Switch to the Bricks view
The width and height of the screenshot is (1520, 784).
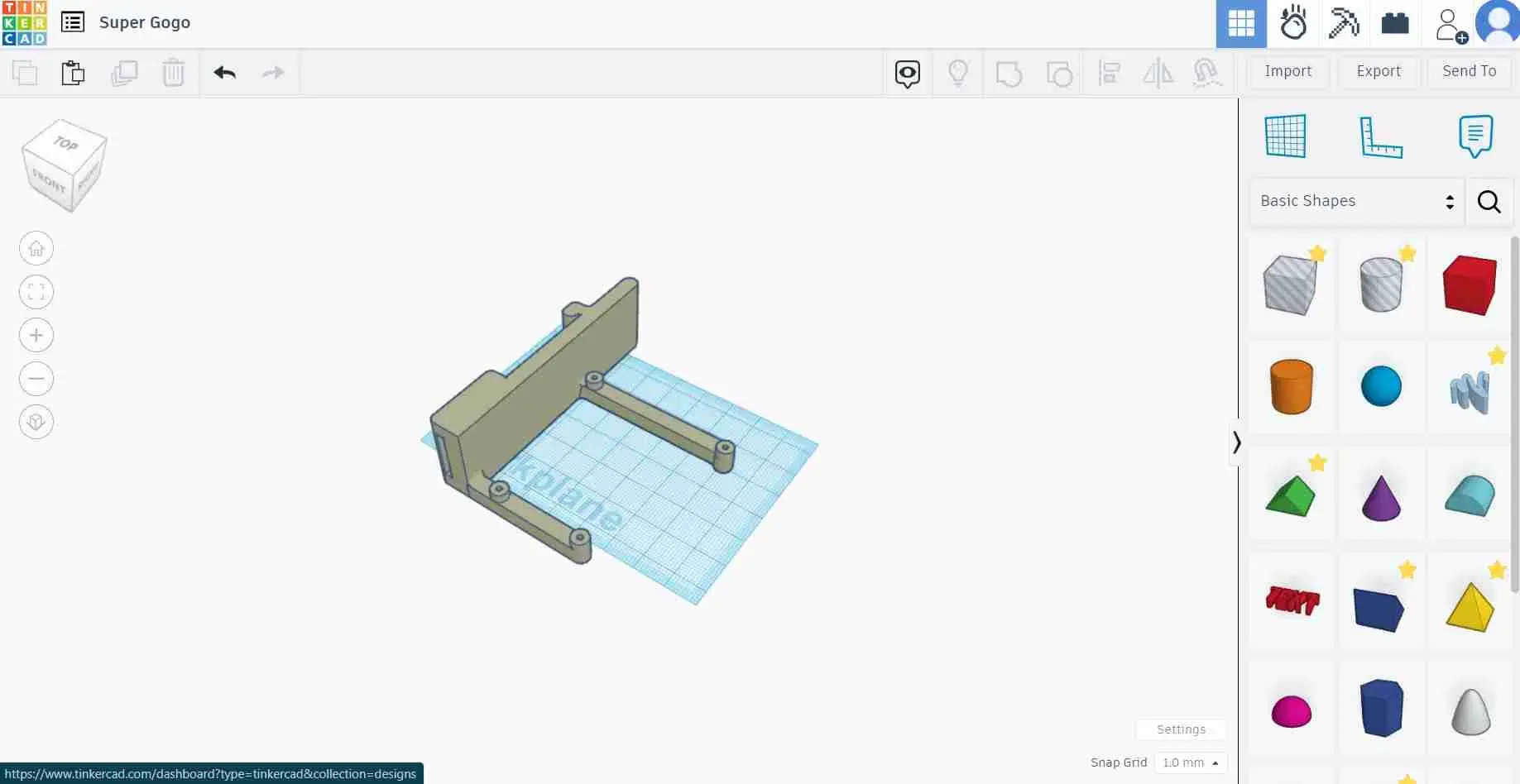tap(1394, 23)
